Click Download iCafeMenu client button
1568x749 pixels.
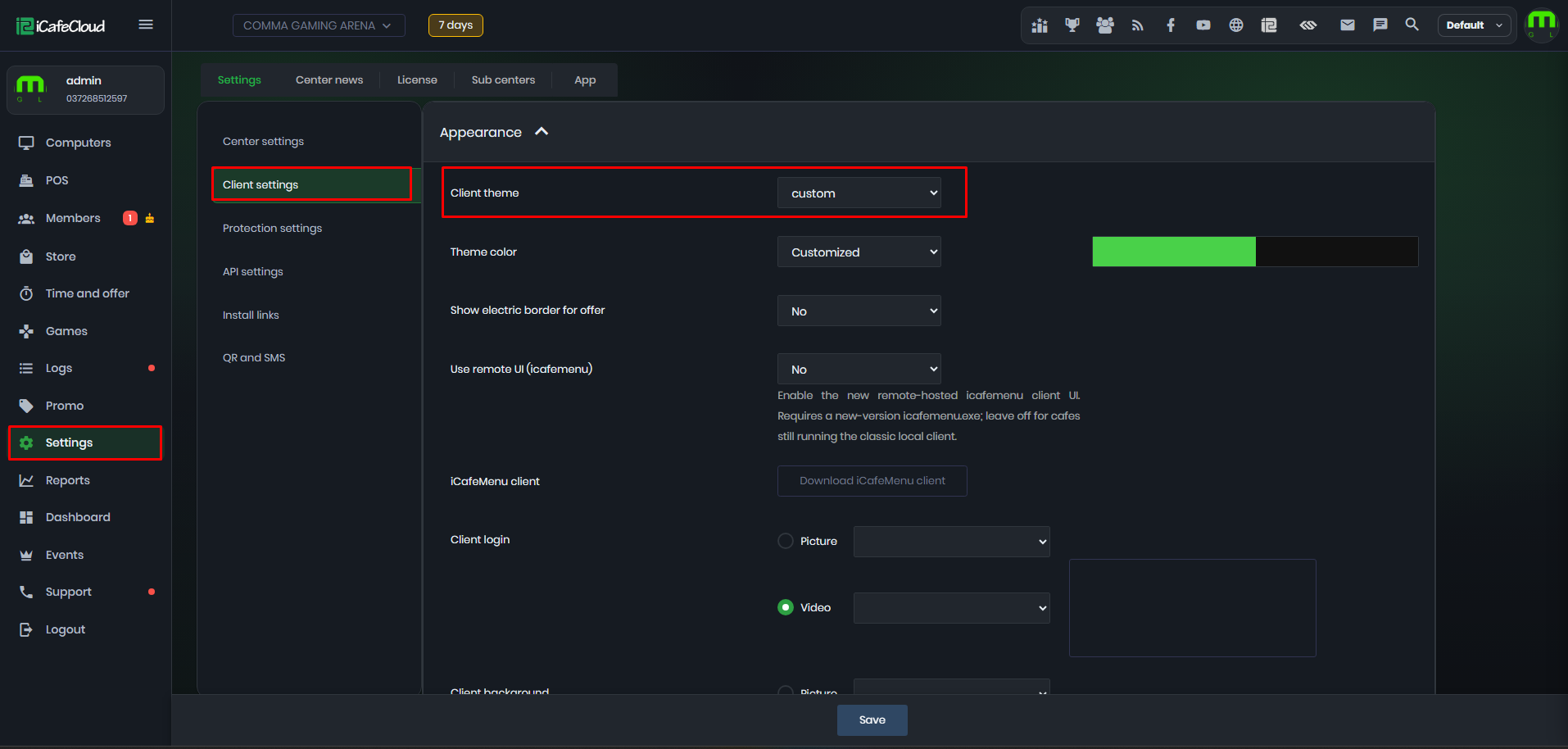click(872, 481)
